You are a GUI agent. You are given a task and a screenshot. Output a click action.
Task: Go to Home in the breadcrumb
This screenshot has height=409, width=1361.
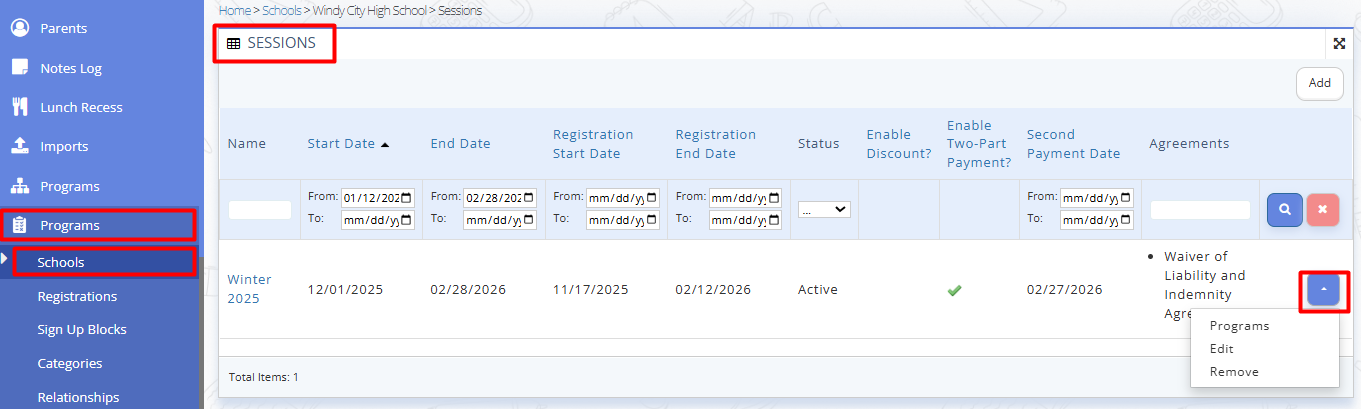234,10
